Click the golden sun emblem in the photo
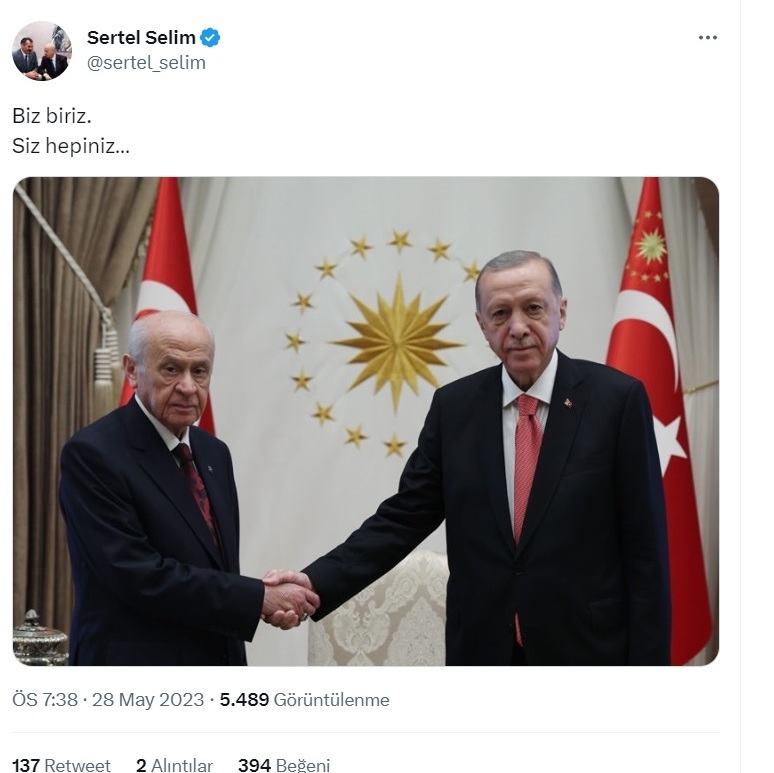The height and width of the screenshot is (773, 774). click(397, 342)
